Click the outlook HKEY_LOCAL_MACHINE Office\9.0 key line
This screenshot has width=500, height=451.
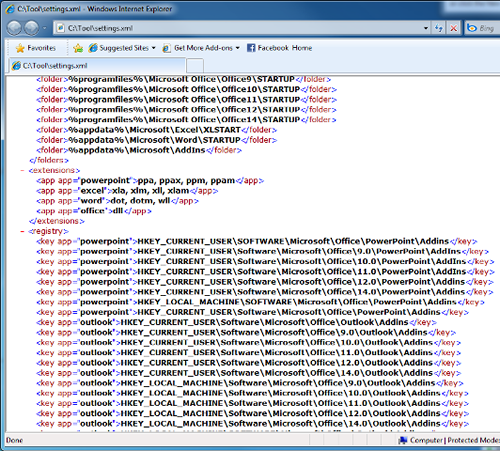(x=250, y=383)
